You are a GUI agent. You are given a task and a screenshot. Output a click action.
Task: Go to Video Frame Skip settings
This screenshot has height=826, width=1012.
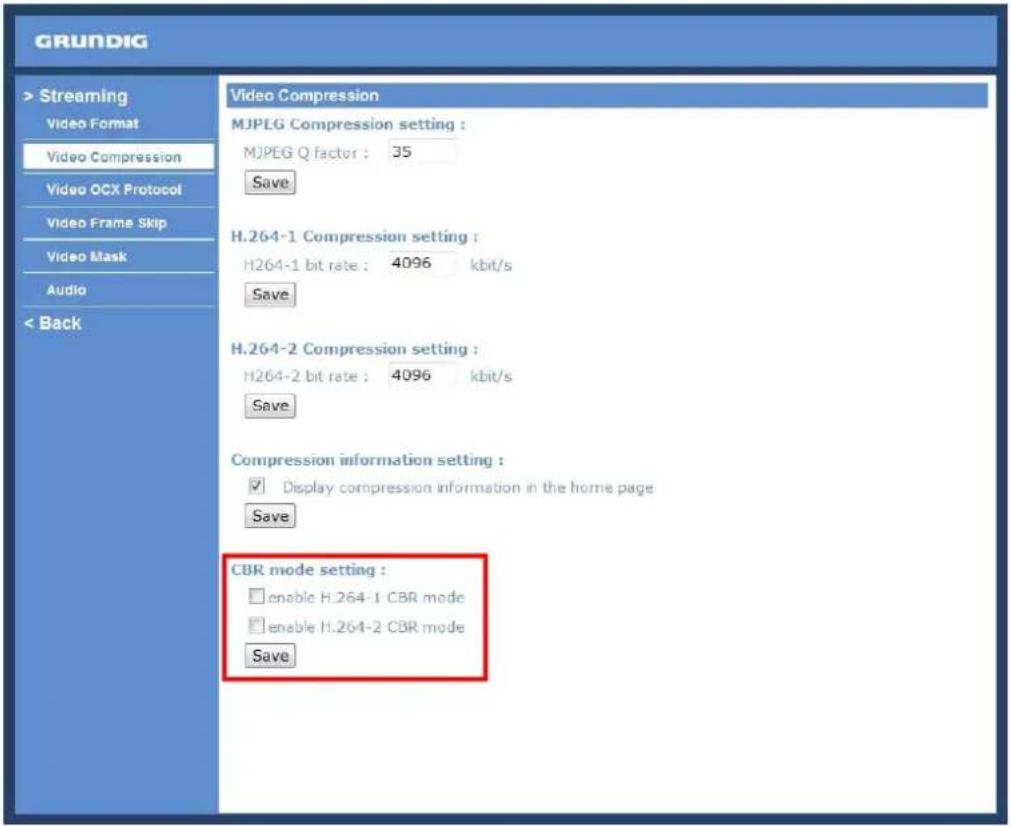(106, 223)
